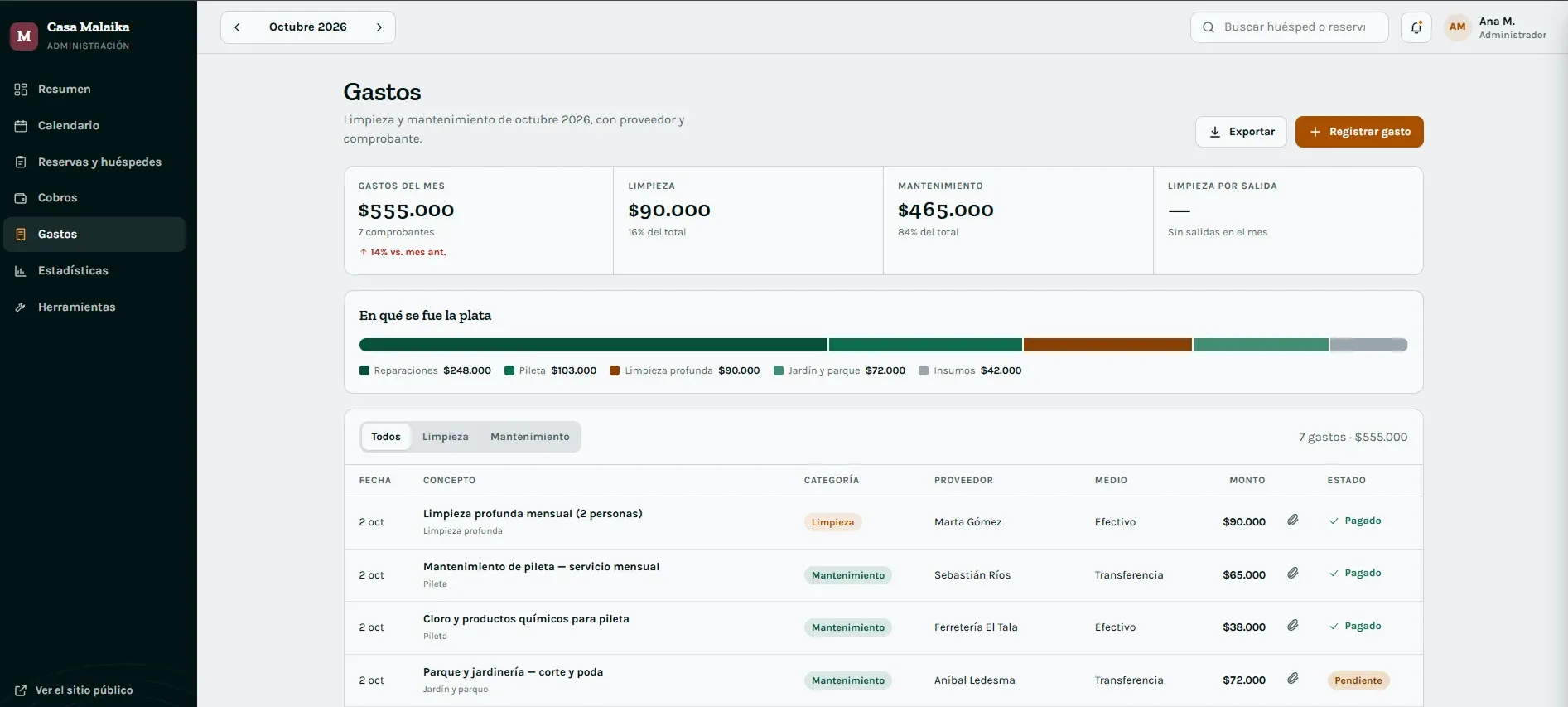Screen dimensions: 1568x707
Task: Click the search field for guests or reservations
Action: click(x=1290, y=27)
